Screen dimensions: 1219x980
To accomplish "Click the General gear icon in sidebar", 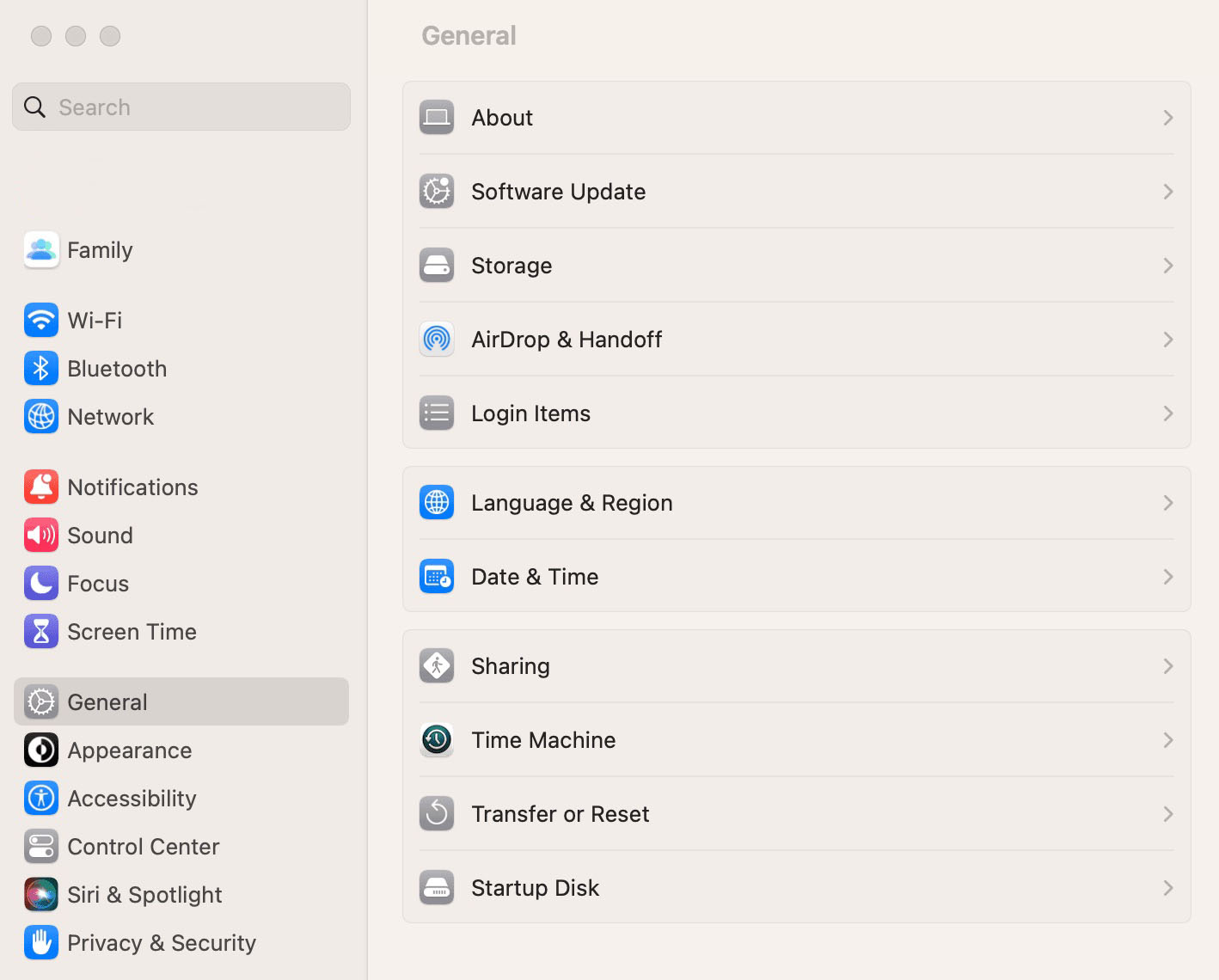I will click(41, 702).
